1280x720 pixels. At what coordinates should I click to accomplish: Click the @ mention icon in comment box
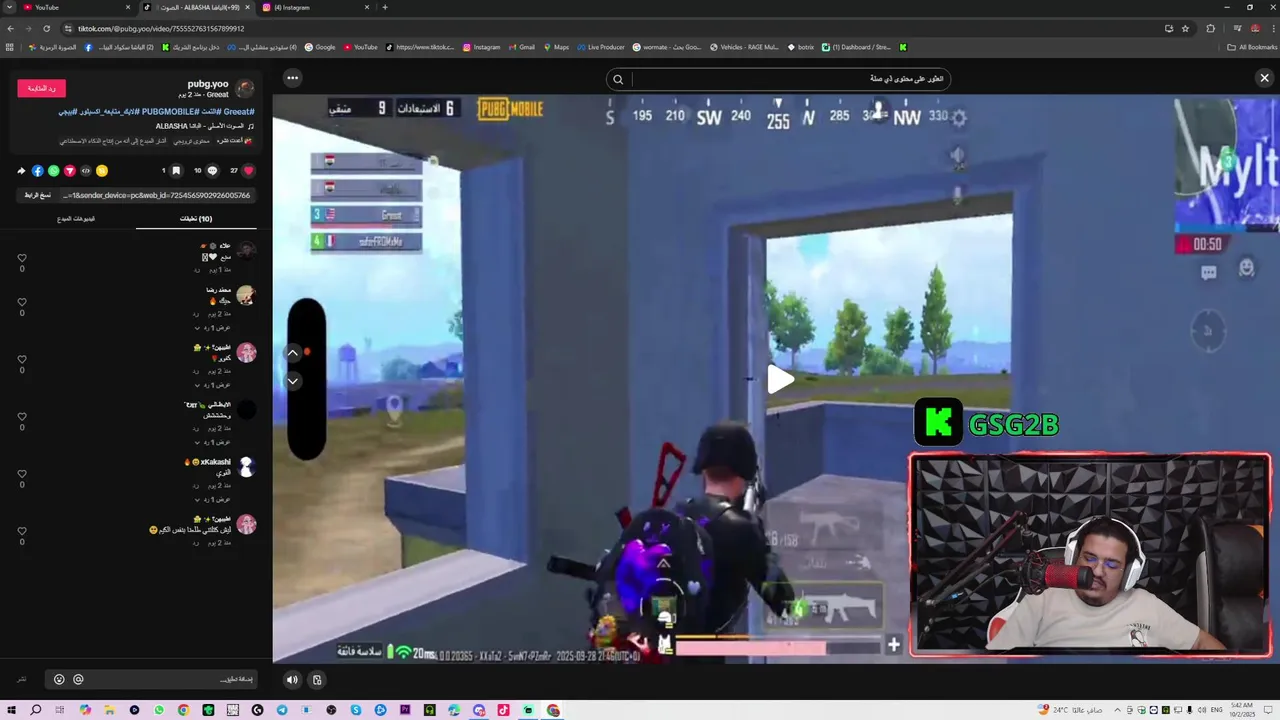(78, 679)
